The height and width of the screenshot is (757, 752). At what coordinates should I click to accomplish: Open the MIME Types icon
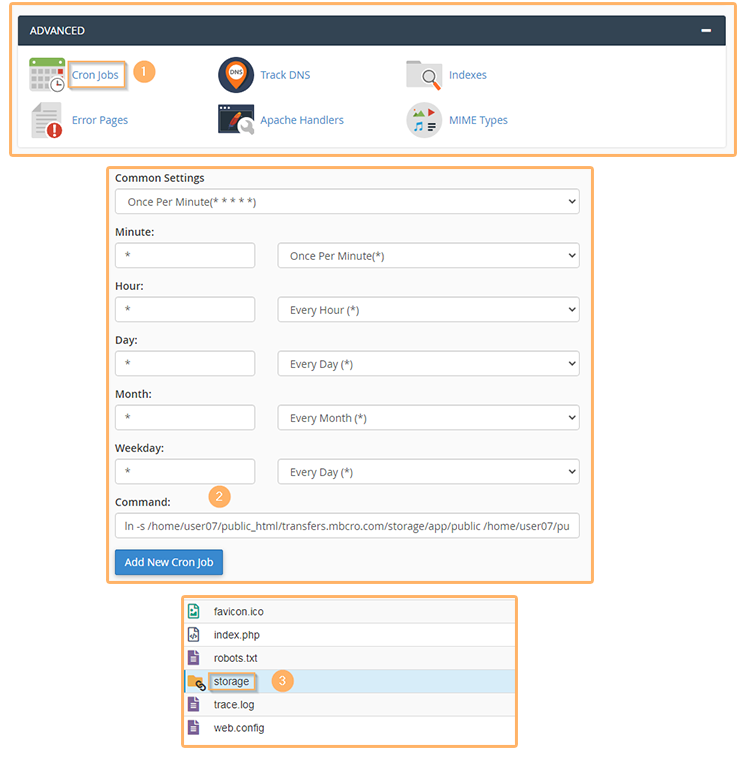[x=424, y=120]
